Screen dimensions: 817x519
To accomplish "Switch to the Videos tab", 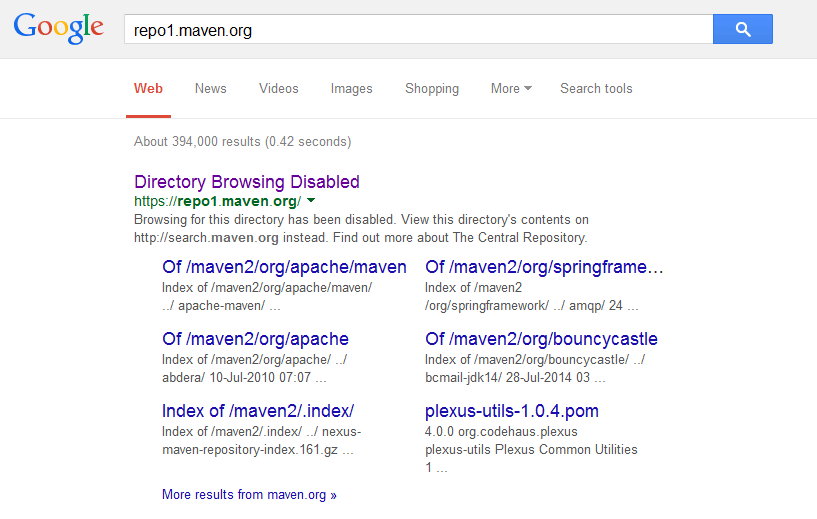I will point(279,89).
